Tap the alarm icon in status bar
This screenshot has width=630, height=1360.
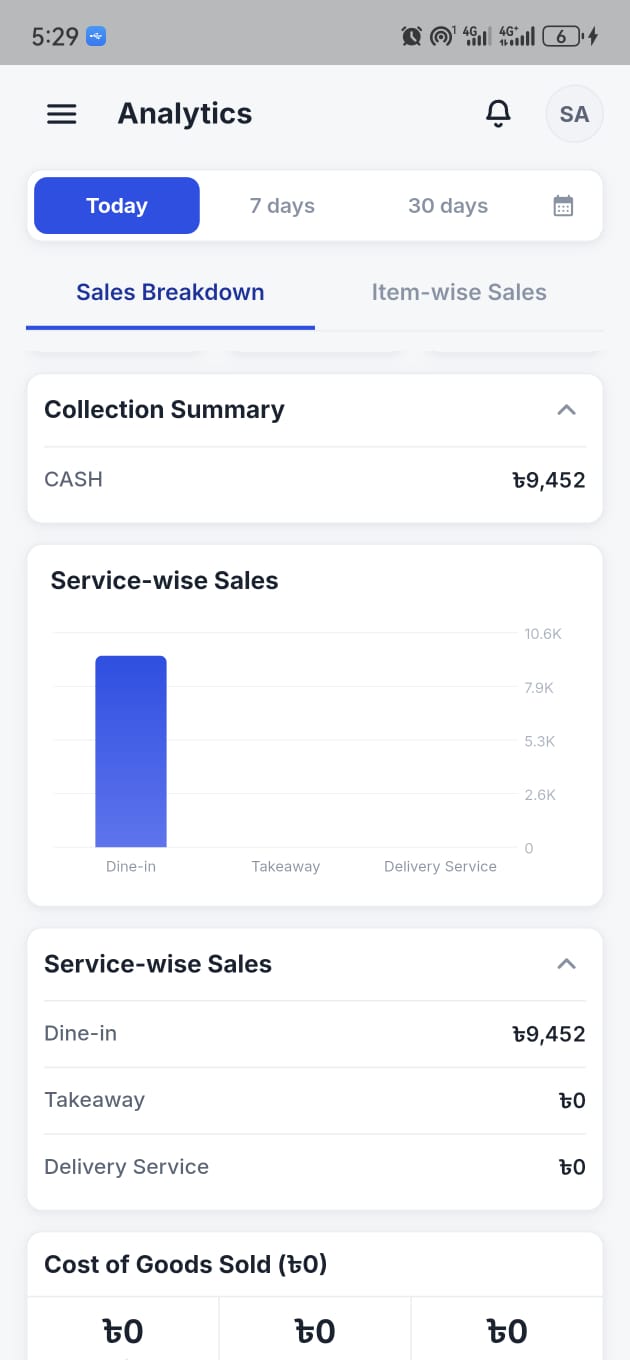(411, 37)
